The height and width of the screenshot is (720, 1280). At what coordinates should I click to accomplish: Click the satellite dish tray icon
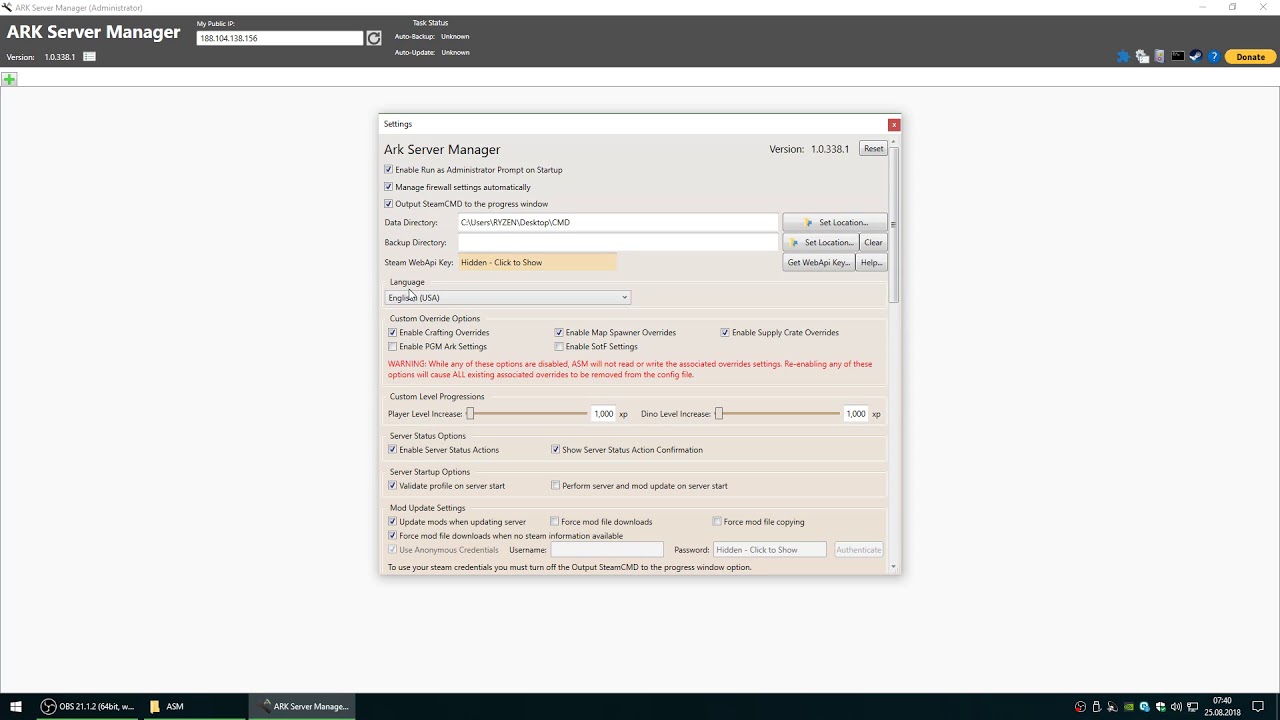[1112, 707]
